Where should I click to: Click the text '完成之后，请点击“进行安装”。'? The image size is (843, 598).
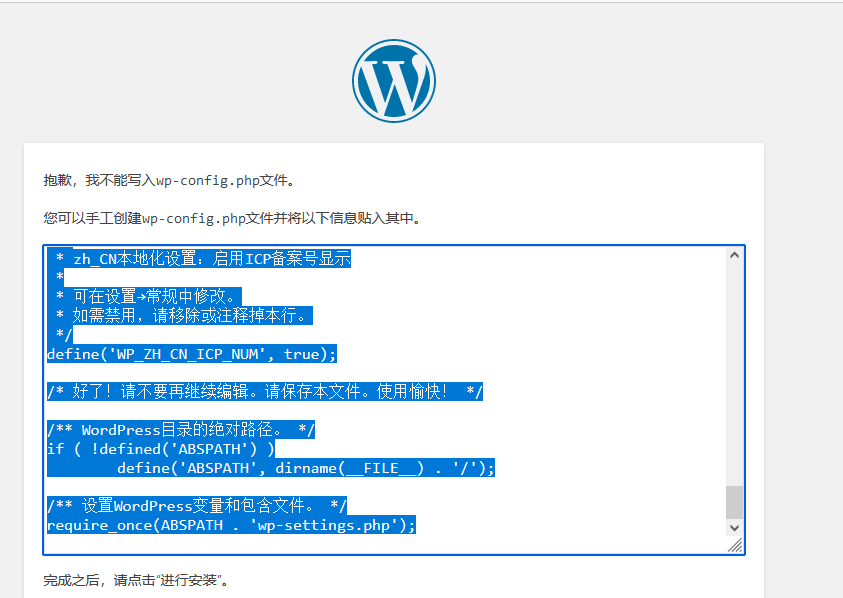136,580
